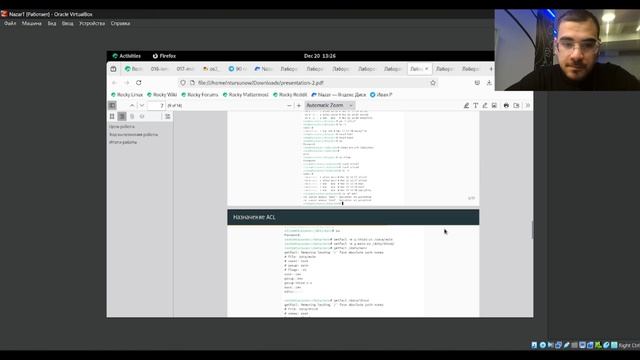This screenshot has width=640, height=360.
Task: Open VirtualBox Устройства menu
Action: coord(92,23)
